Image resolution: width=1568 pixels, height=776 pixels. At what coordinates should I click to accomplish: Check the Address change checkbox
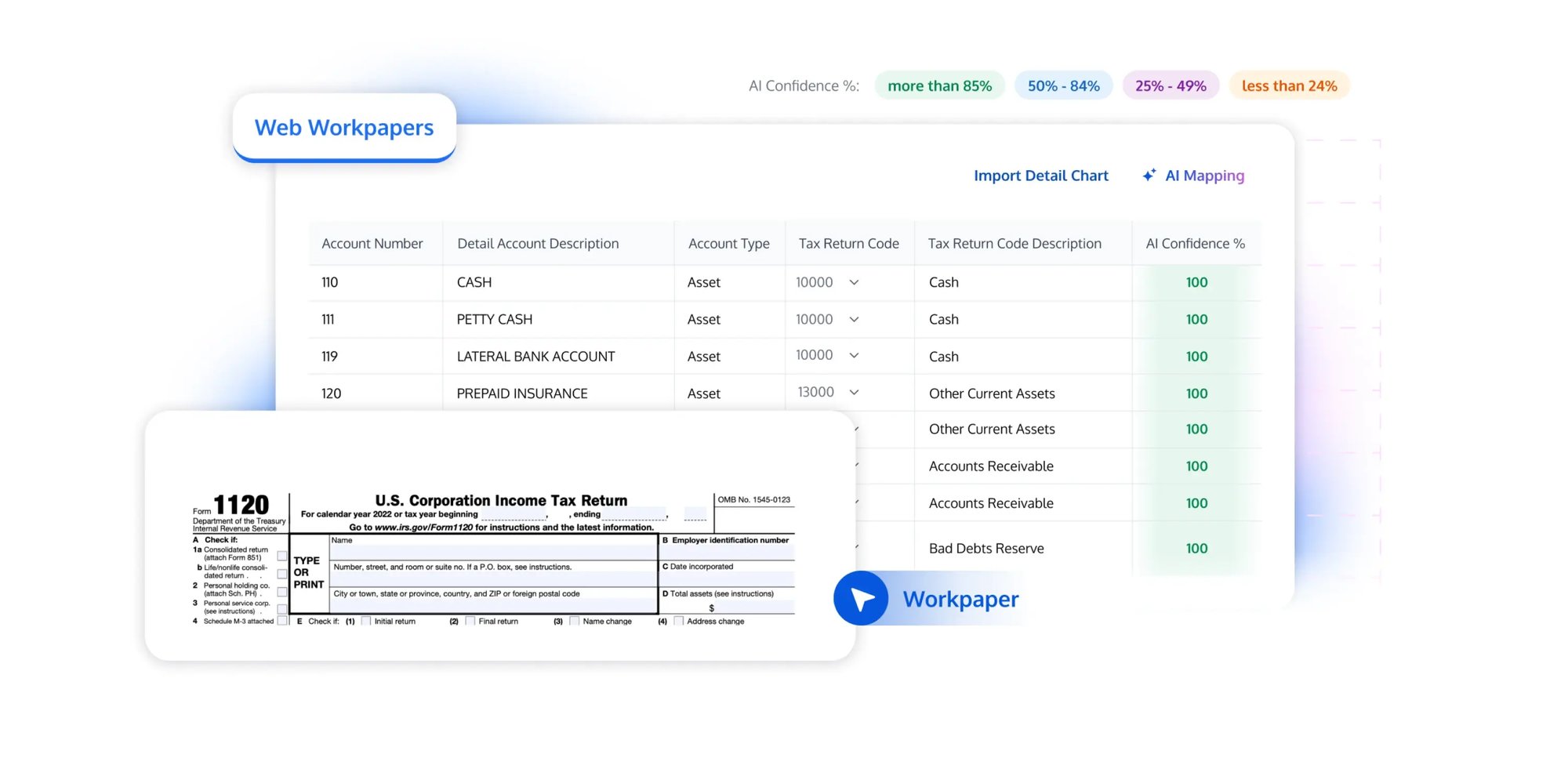(677, 620)
